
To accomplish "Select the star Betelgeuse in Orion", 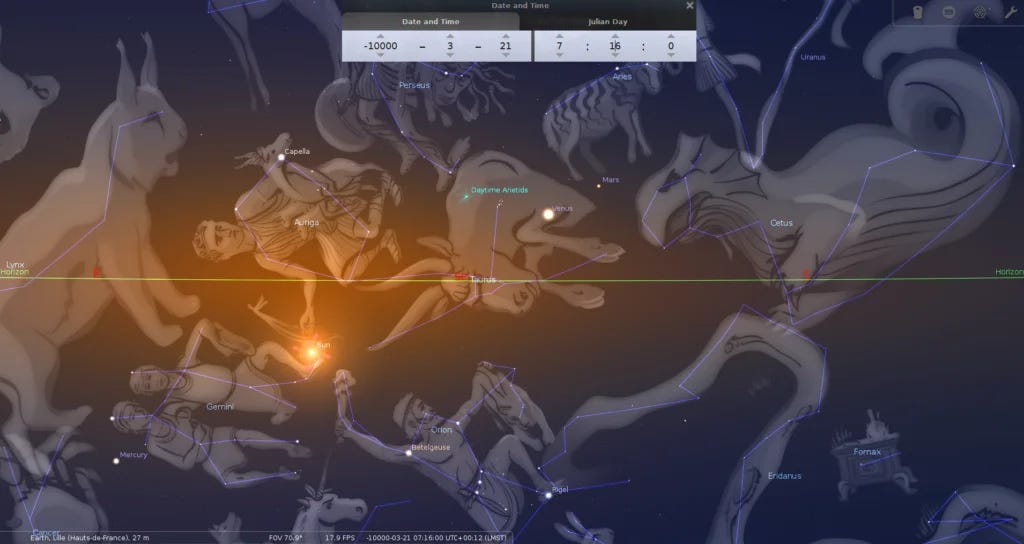I will 409,453.
